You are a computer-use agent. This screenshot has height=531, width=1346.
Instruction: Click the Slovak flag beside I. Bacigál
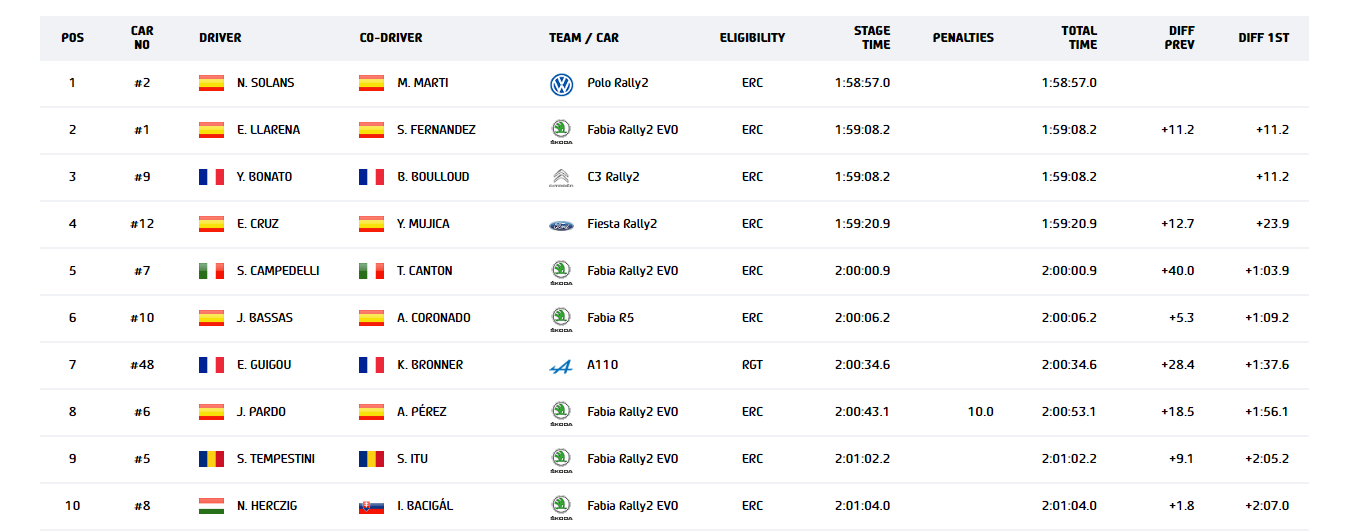pyautogui.click(x=371, y=506)
